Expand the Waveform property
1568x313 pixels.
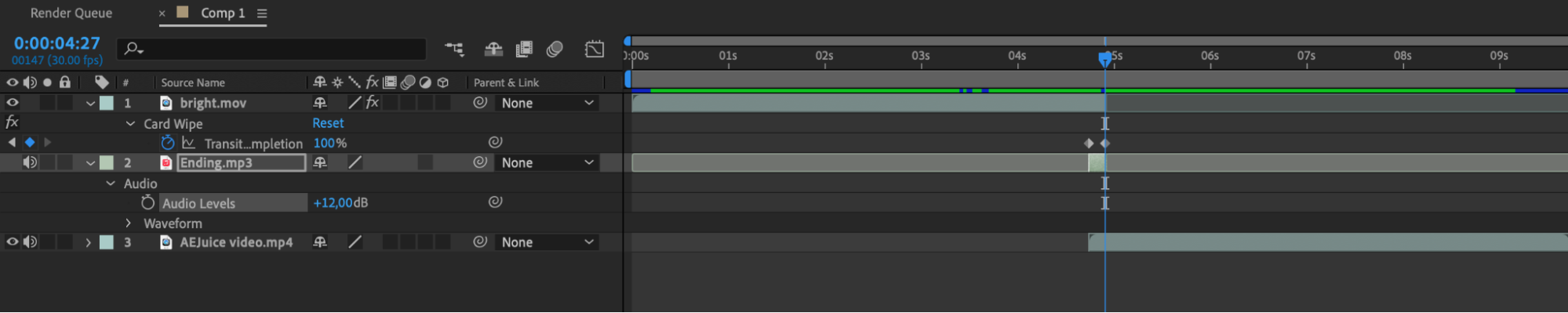tap(128, 223)
